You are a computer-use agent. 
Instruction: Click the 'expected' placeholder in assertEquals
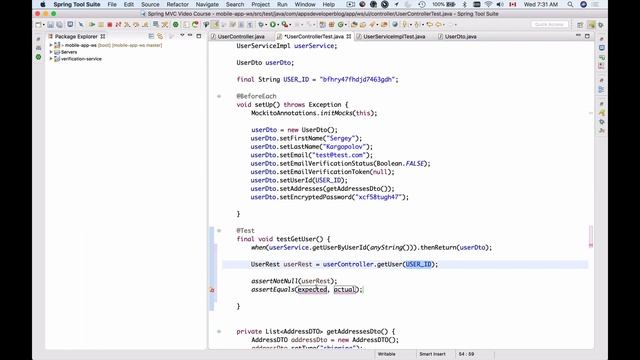[312, 289]
